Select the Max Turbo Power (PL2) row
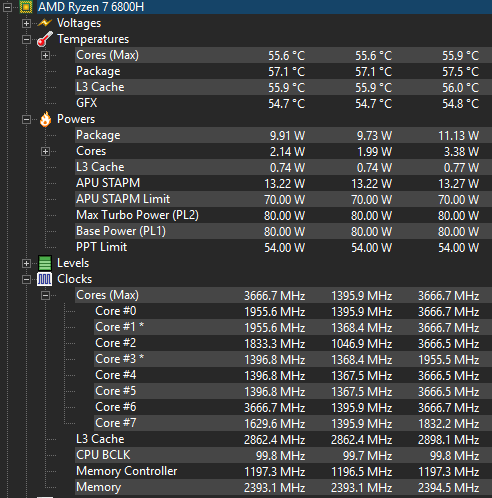492x498 pixels. [283, 215]
